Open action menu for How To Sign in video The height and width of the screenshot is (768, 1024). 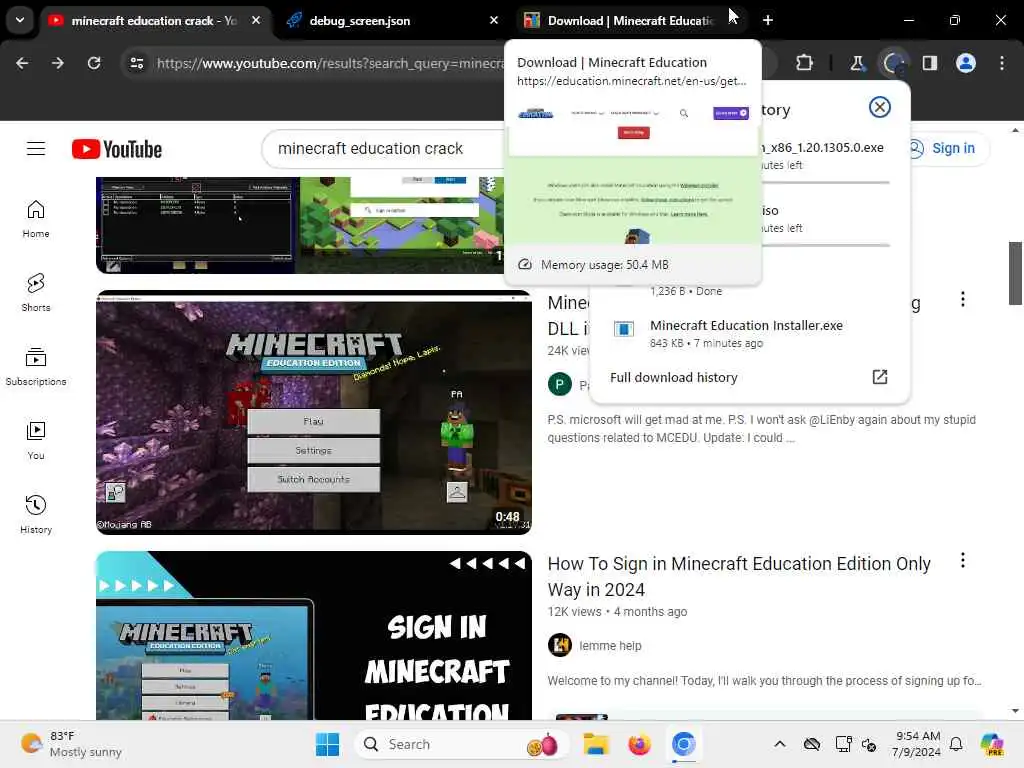pyautogui.click(x=963, y=560)
